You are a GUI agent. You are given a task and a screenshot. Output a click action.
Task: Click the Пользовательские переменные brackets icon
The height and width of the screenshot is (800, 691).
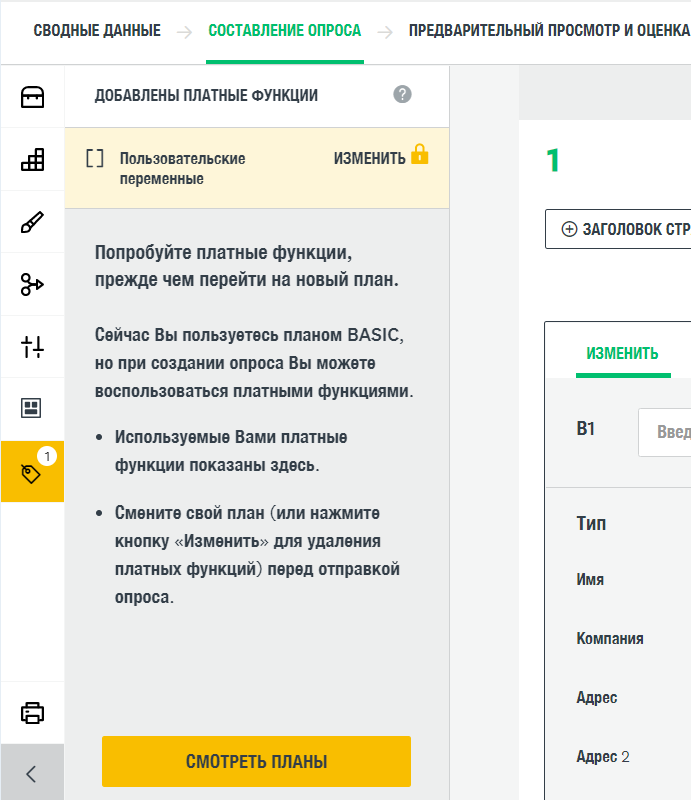(x=95, y=158)
